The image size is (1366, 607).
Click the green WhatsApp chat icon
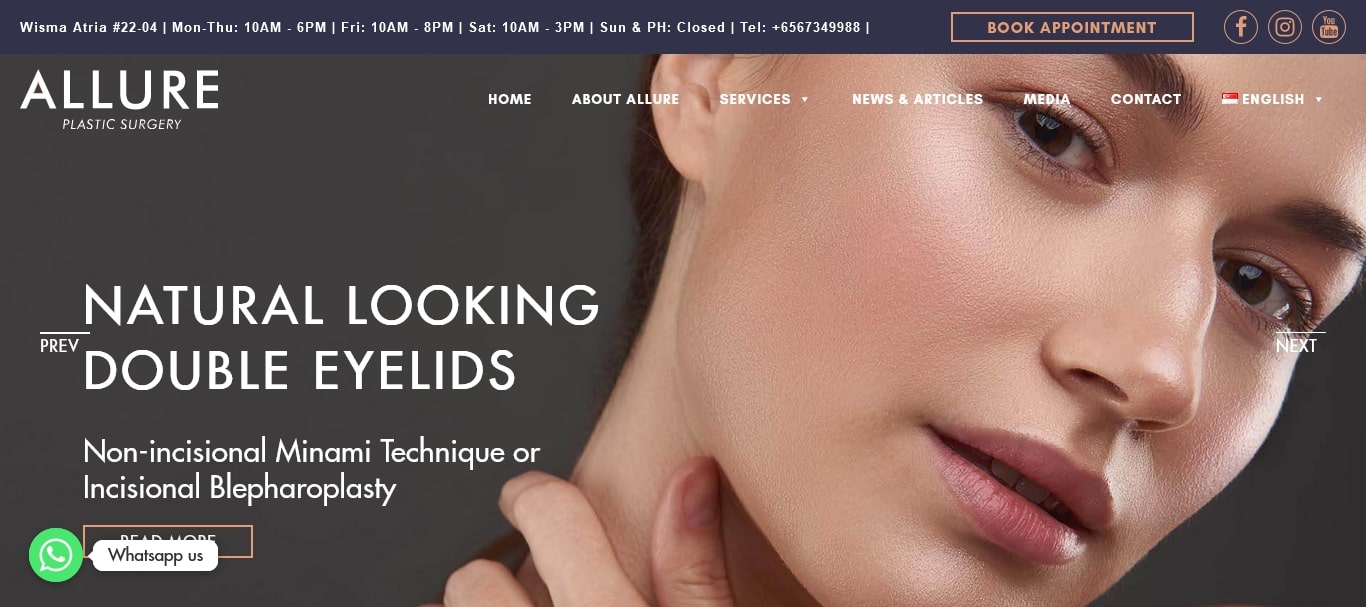(56, 555)
